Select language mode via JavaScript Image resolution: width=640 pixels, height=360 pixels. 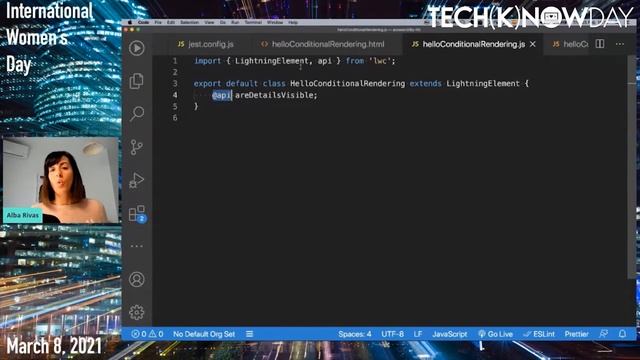449,334
